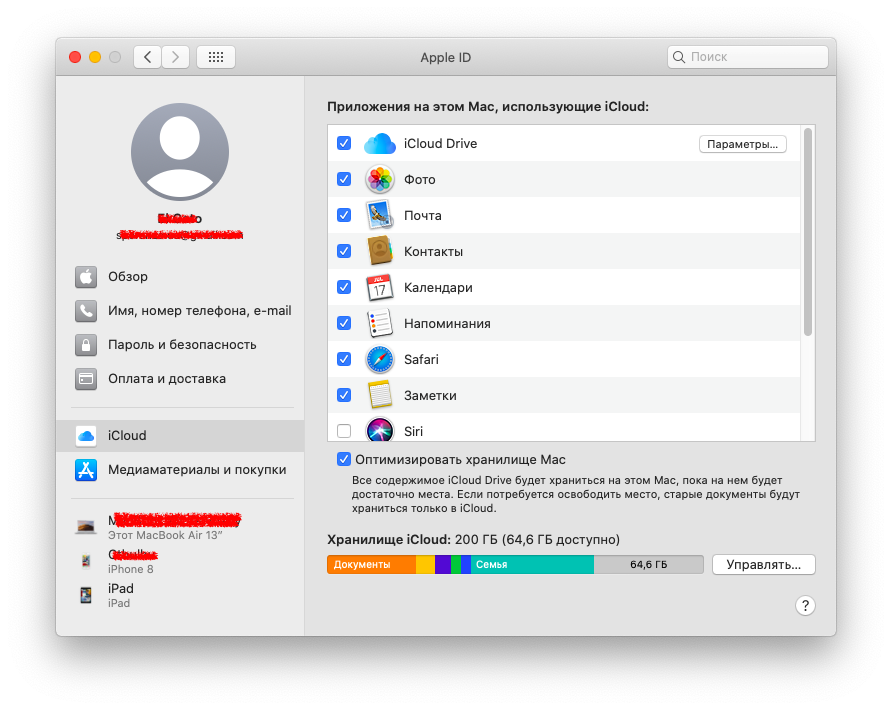
Task: Click the app list scrollbar
Action: click(x=808, y=232)
